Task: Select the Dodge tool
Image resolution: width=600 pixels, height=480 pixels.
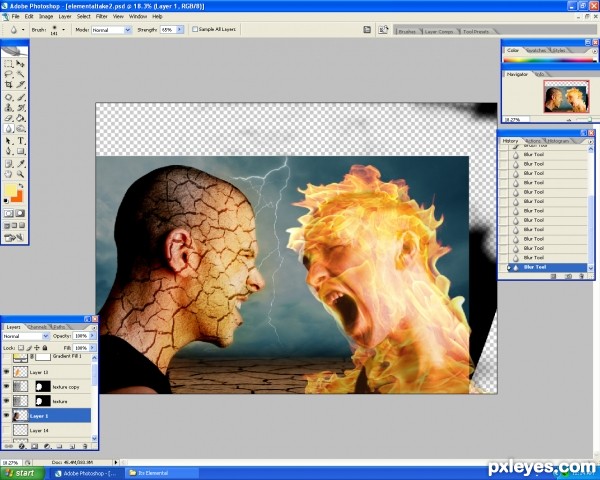Action: pyautogui.click(x=21, y=129)
